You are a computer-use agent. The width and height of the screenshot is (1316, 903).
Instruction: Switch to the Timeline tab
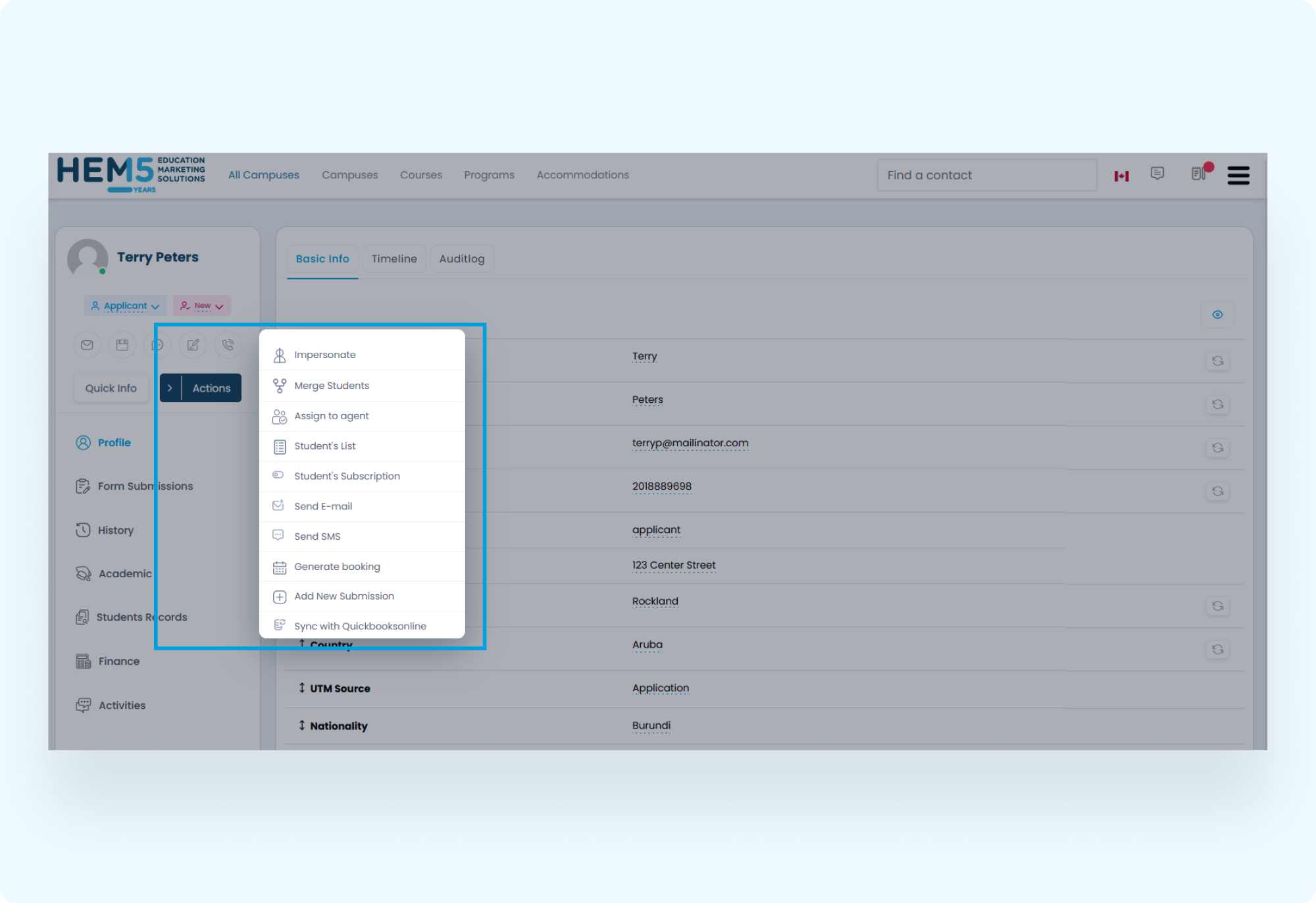tap(393, 259)
